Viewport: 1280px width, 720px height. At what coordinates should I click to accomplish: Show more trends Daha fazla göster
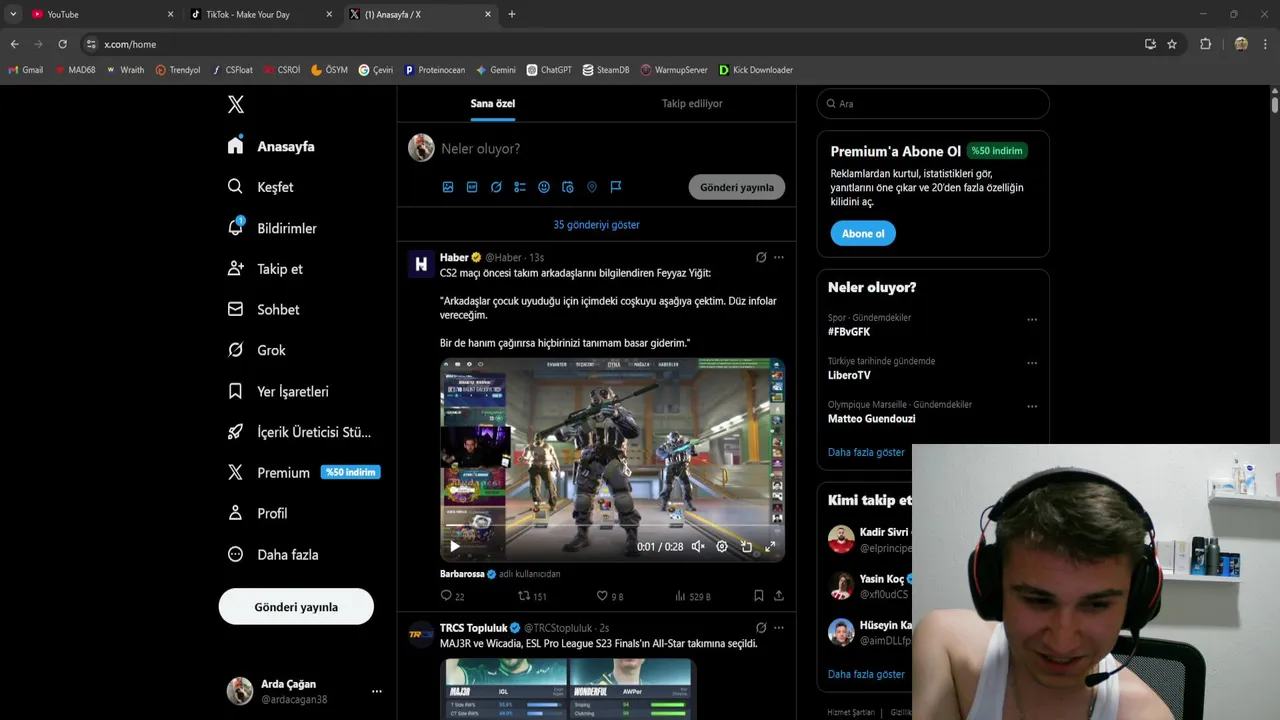coord(866,452)
